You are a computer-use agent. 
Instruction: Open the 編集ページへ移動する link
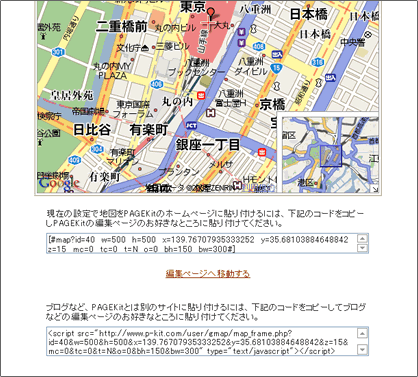coord(208,274)
